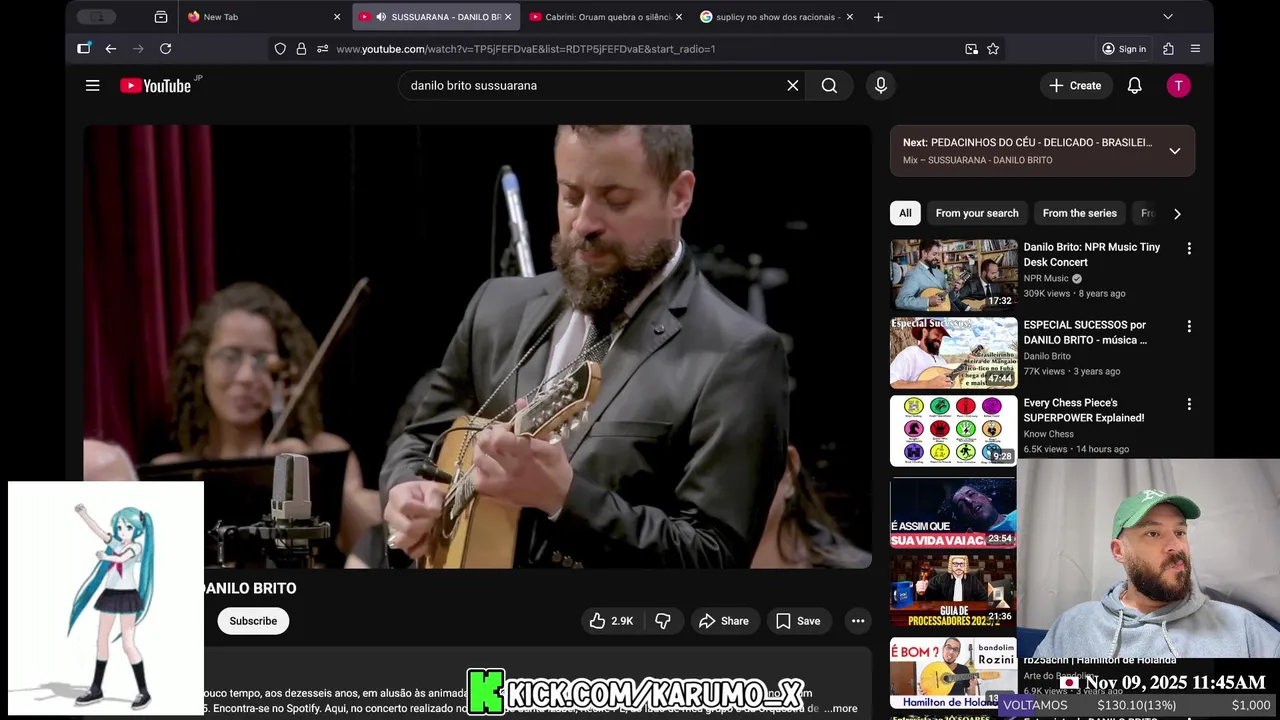Clear the search box text
This screenshot has height=720, width=1280.
tap(792, 86)
